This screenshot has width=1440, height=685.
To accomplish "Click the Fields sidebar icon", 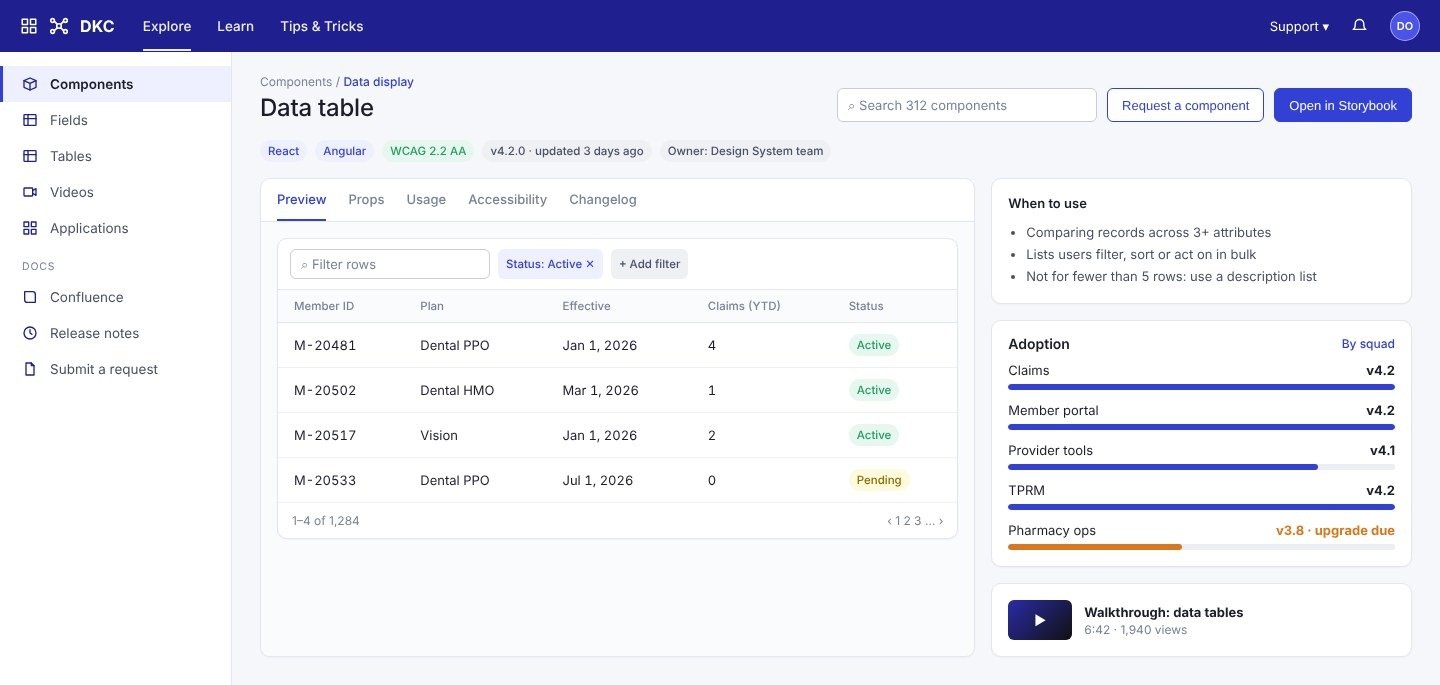I will (x=30, y=120).
